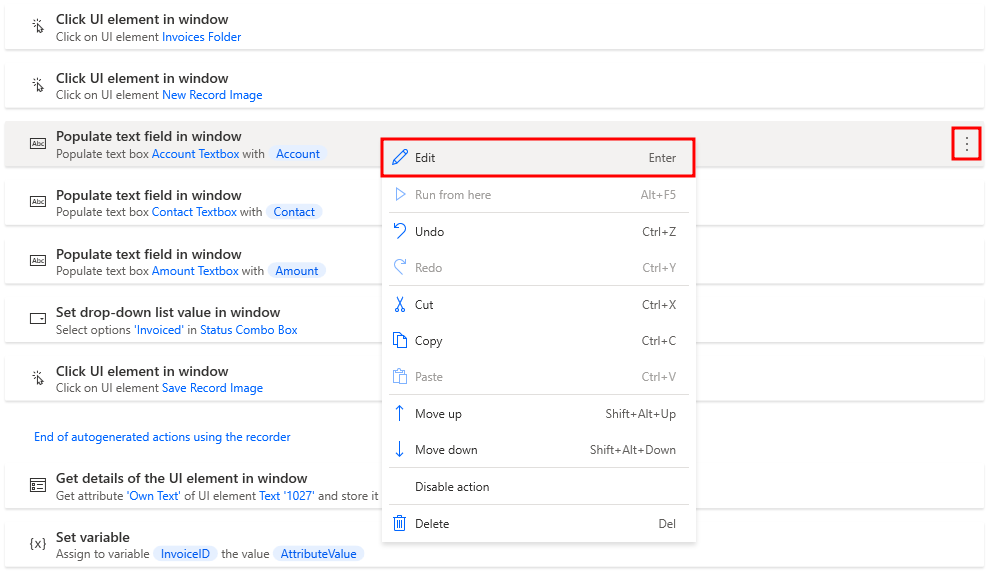Select the Get details of UI element action
The height and width of the screenshot is (574, 1006).
494,486
